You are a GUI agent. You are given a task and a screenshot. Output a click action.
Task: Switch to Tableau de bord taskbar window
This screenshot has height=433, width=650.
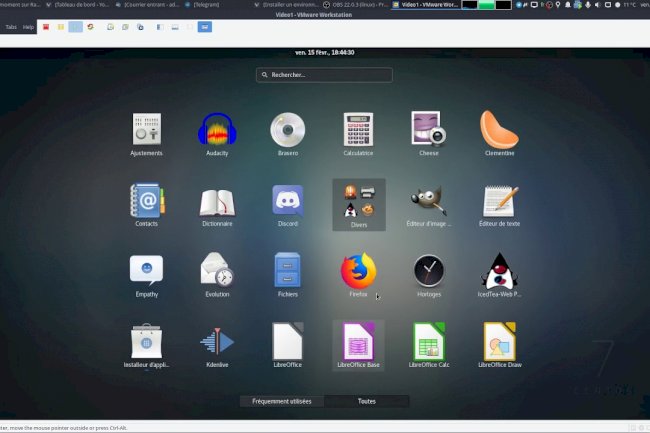(x=78, y=5)
